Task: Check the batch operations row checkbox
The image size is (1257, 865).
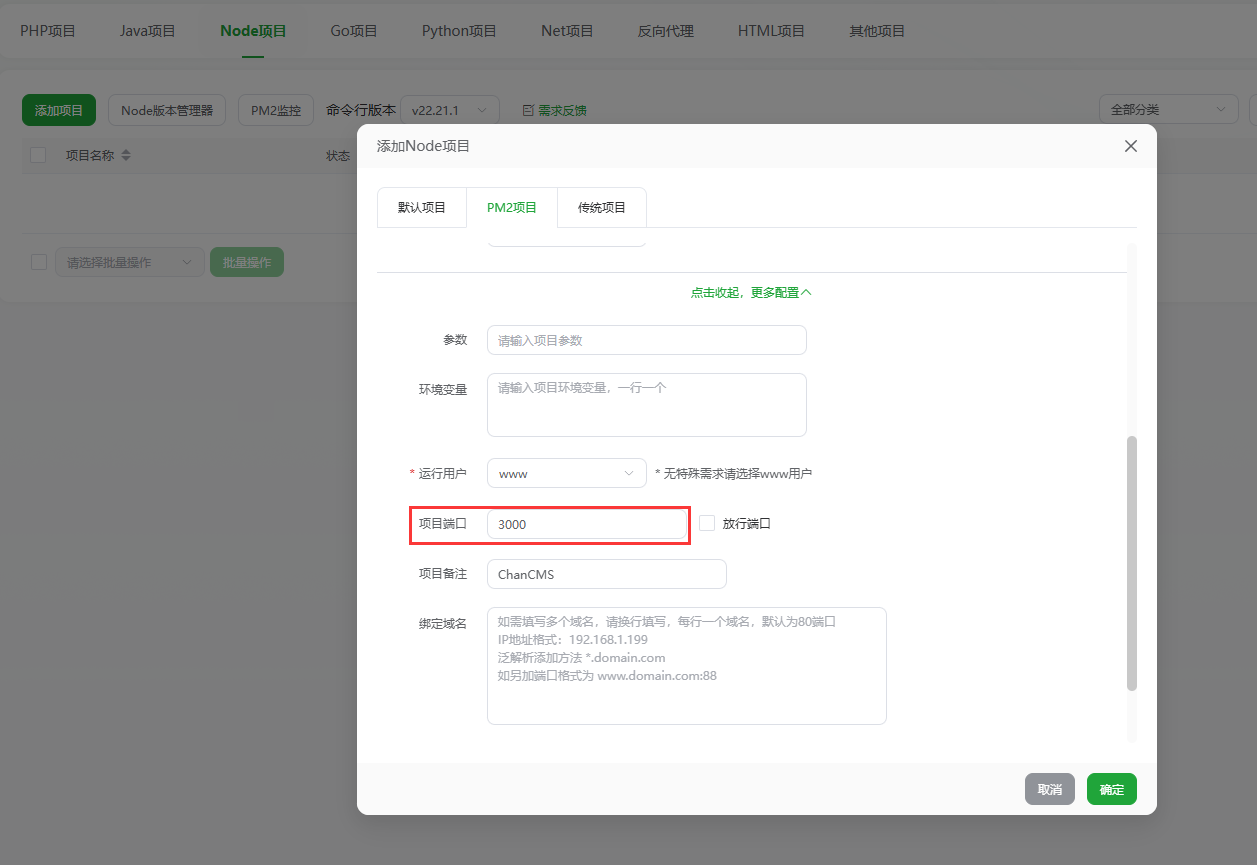Action: 37,261
